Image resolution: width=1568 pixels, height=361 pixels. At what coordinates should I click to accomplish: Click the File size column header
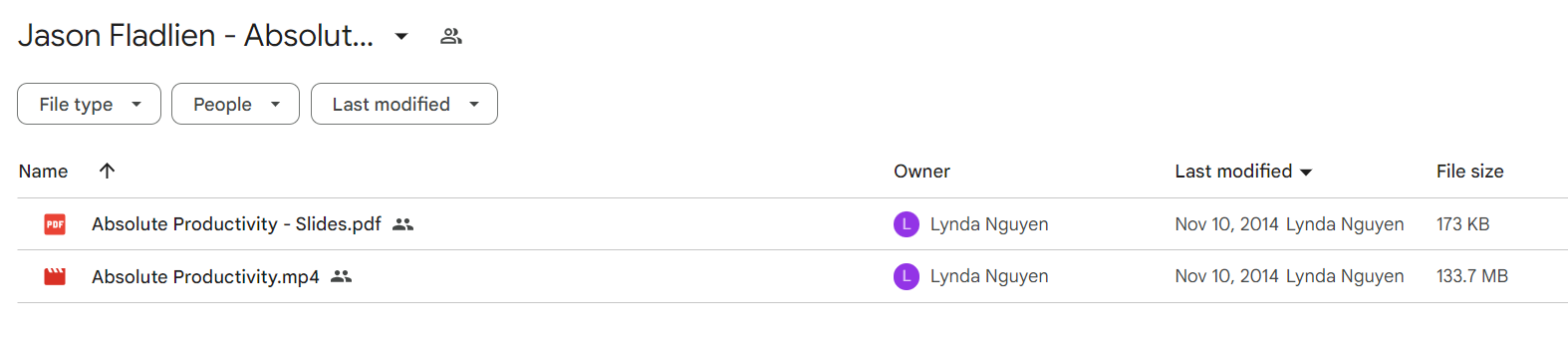[1469, 171]
